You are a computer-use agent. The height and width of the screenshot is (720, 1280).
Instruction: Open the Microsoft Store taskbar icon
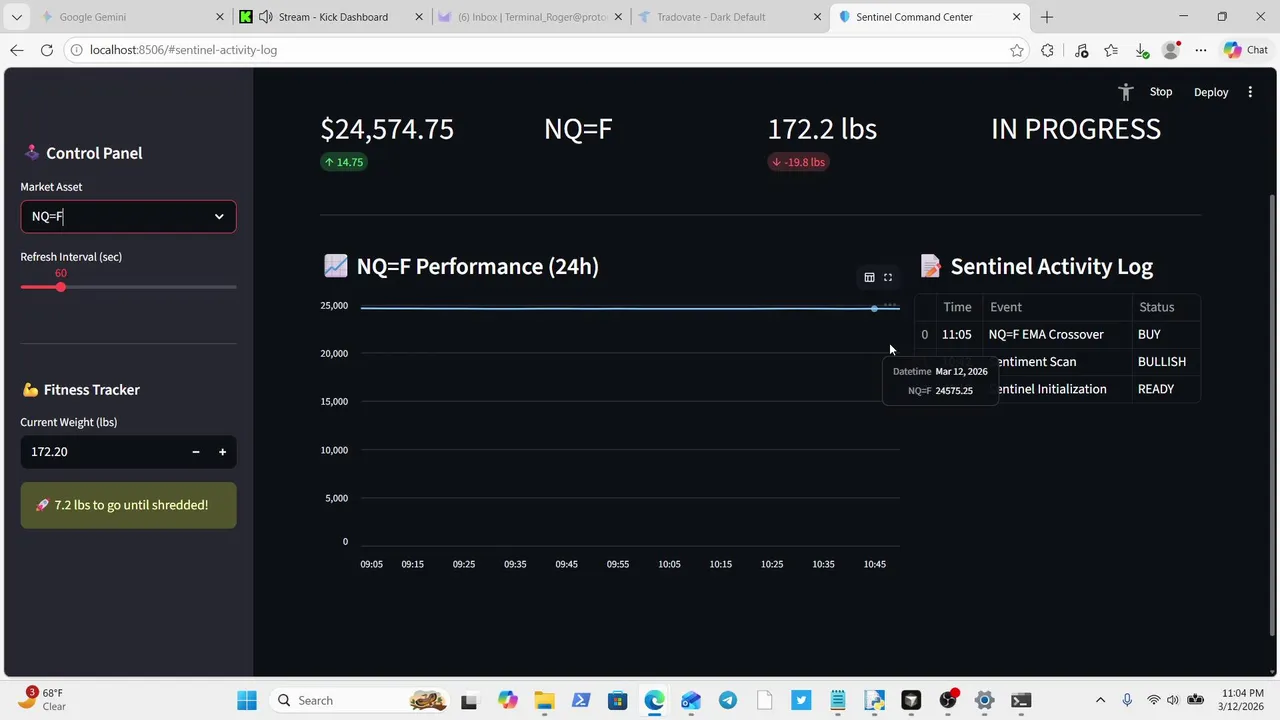618,700
